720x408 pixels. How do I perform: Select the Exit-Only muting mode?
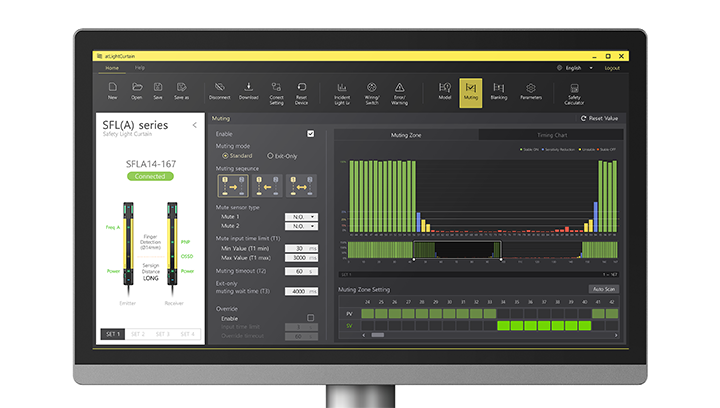[270, 156]
